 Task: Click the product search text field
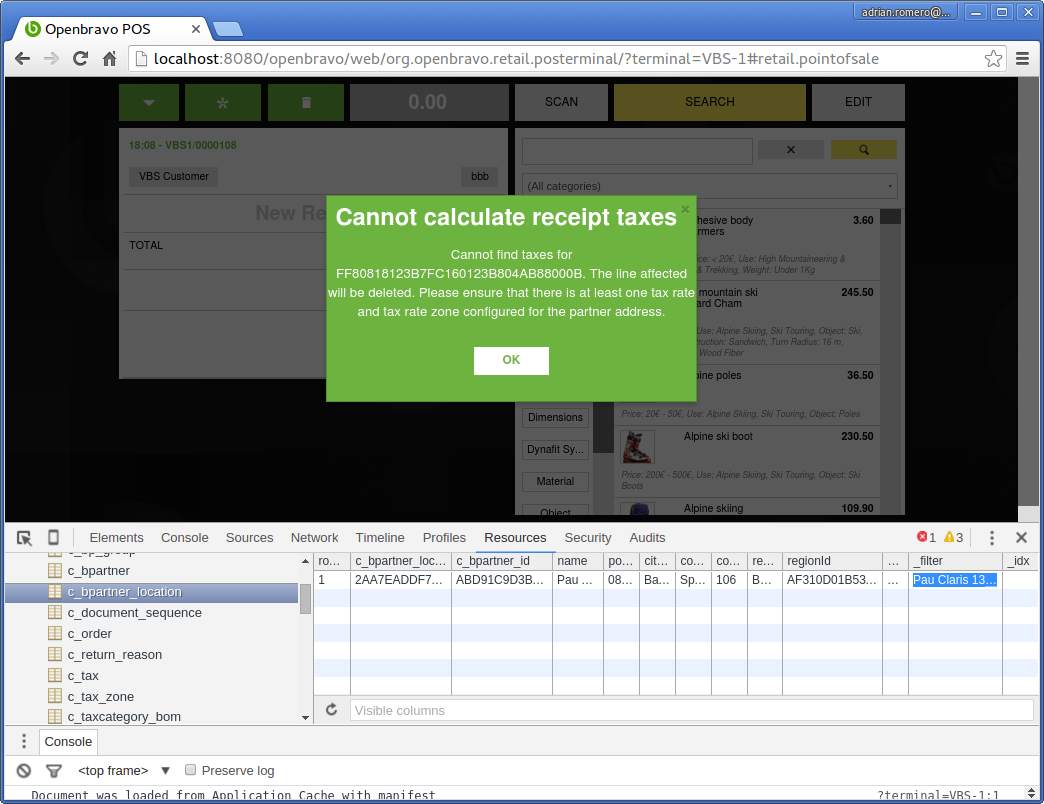637,151
